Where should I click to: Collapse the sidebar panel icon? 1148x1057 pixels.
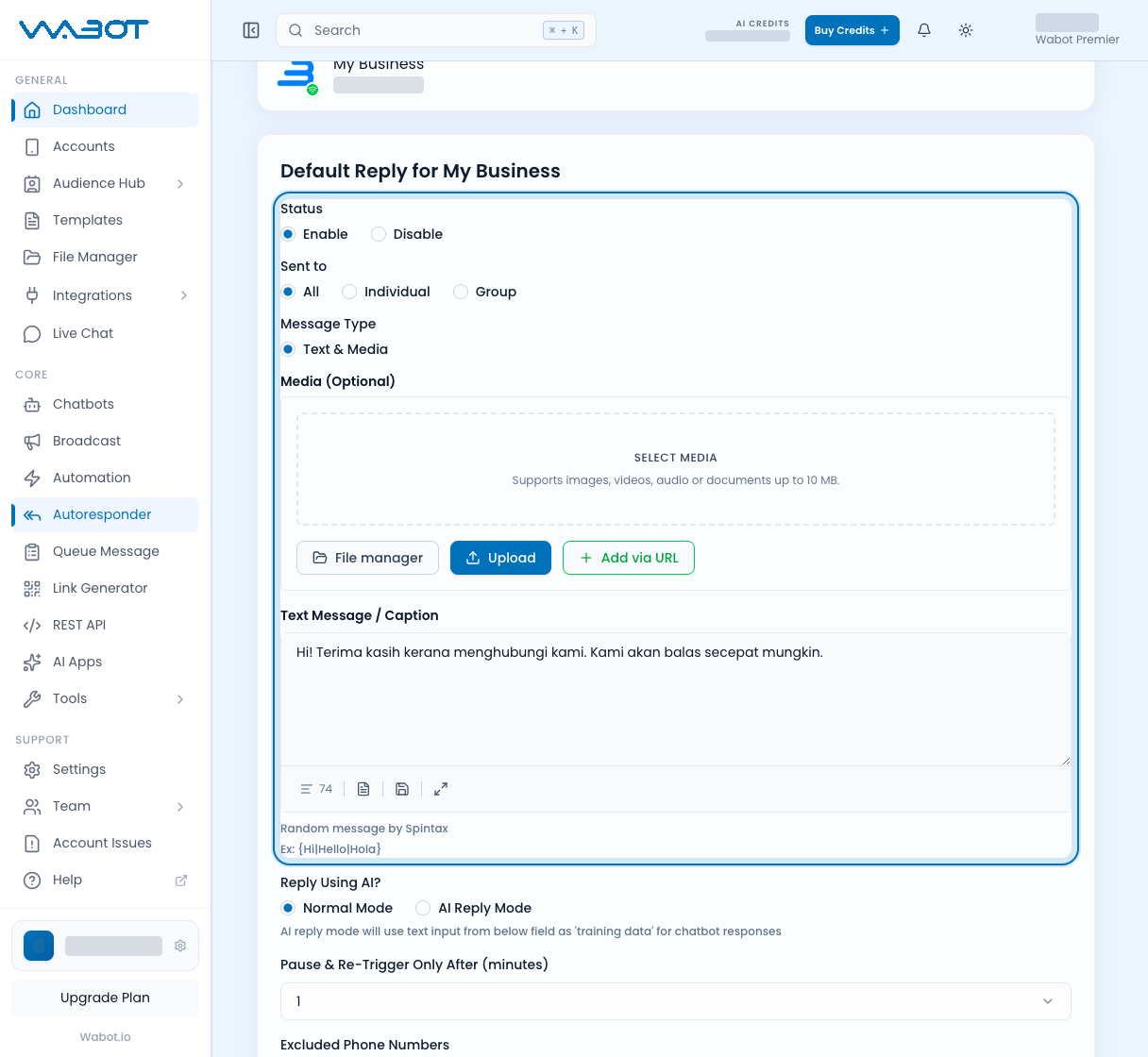[251, 30]
